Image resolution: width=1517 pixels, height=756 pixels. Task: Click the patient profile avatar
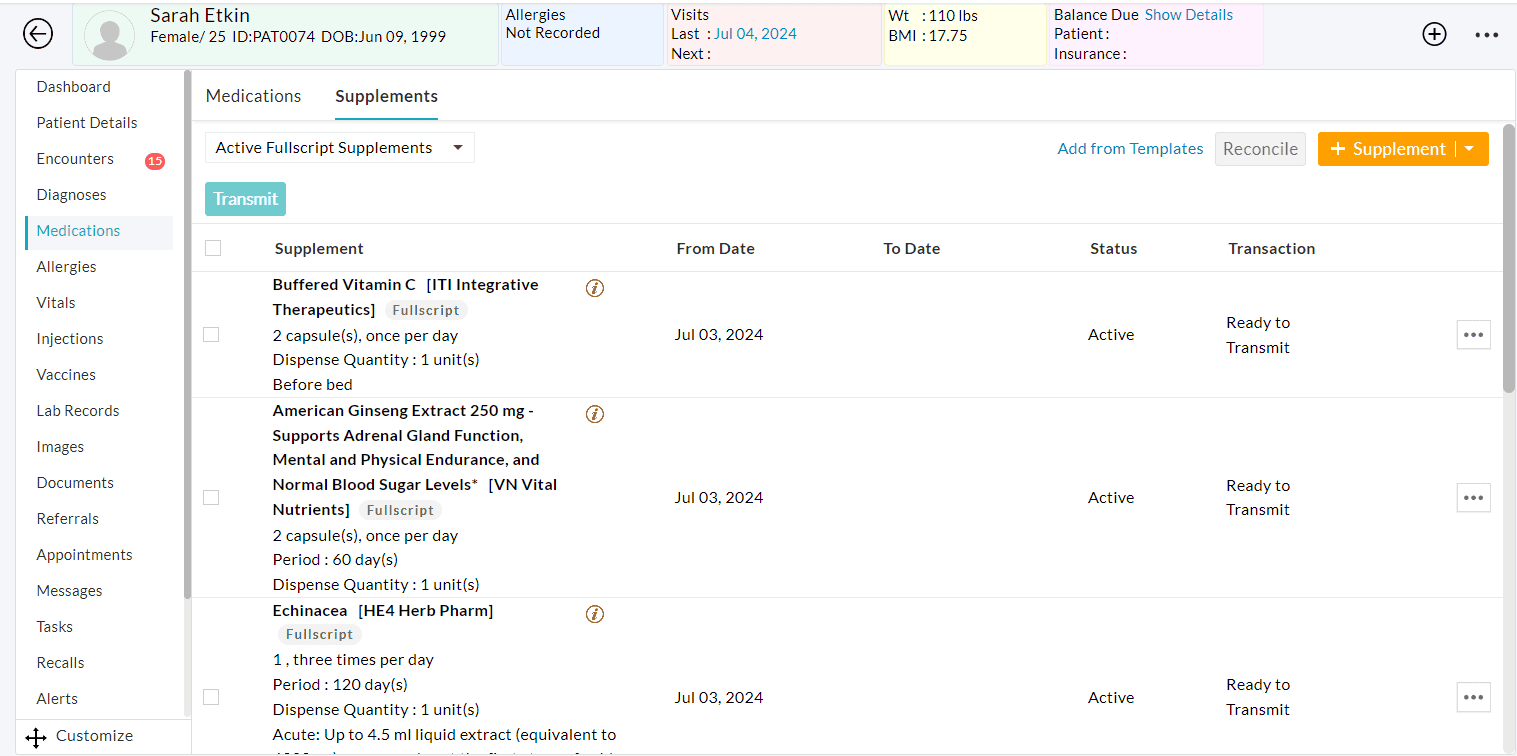pyautogui.click(x=109, y=34)
